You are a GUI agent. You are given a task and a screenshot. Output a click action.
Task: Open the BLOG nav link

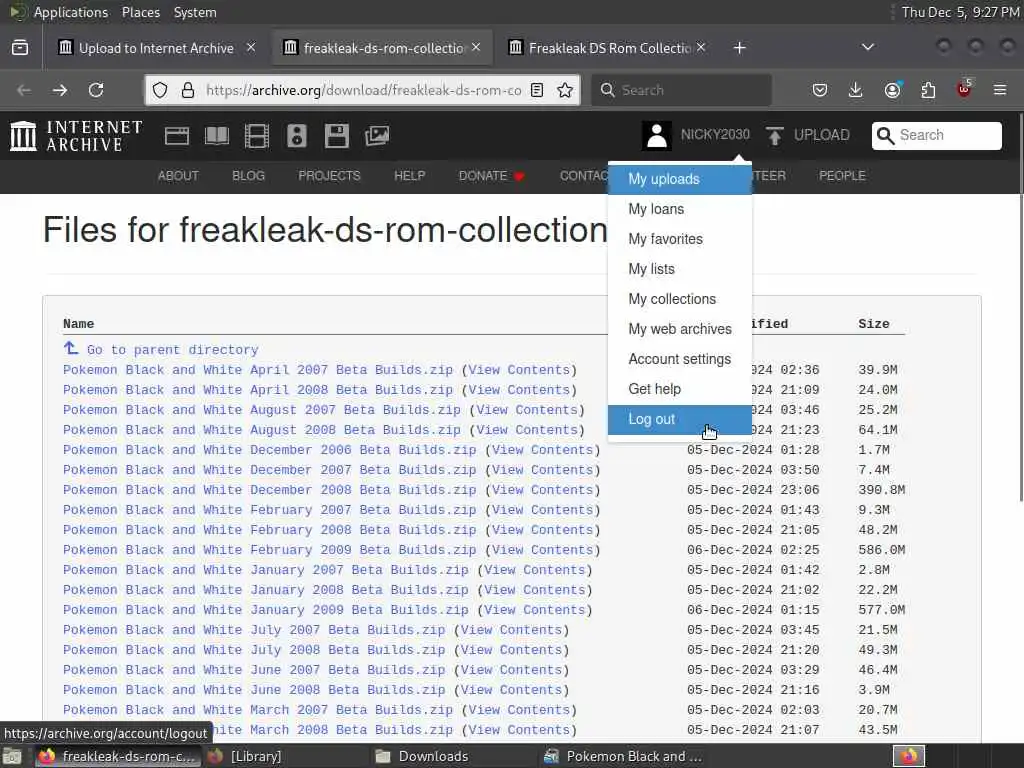[248, 176]
